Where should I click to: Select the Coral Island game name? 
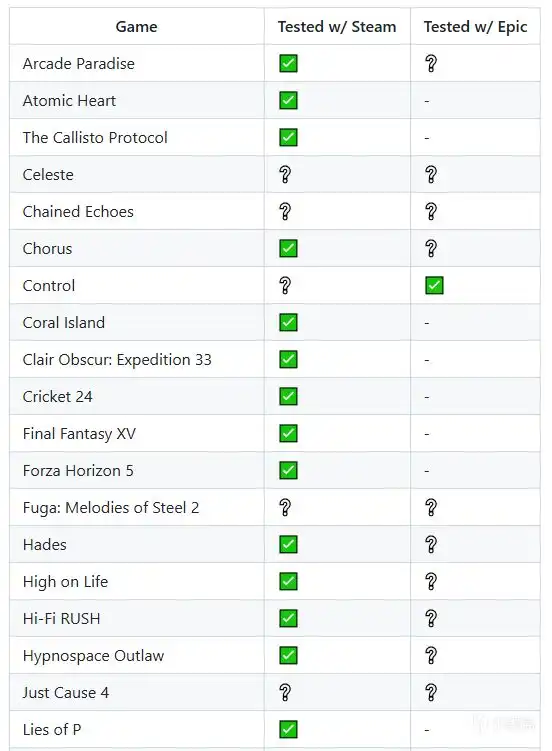(x=64, y=323)
